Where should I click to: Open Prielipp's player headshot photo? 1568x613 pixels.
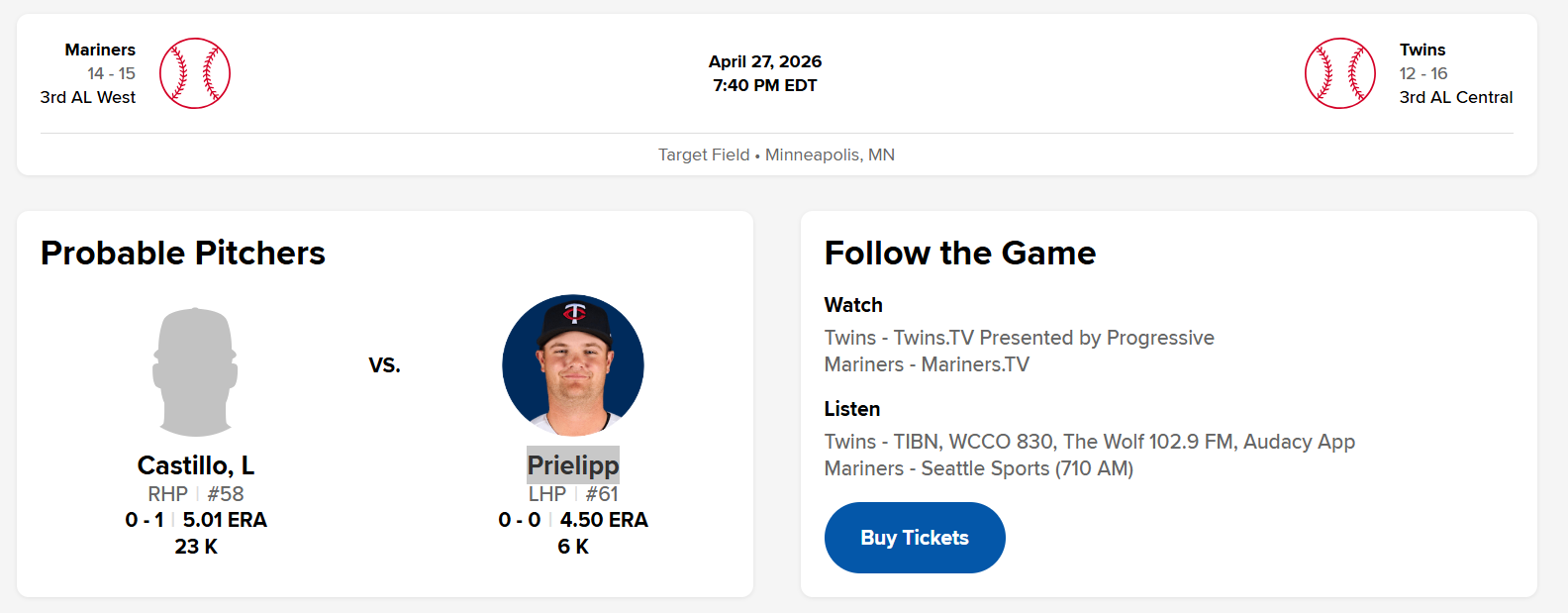pos(573,365)
